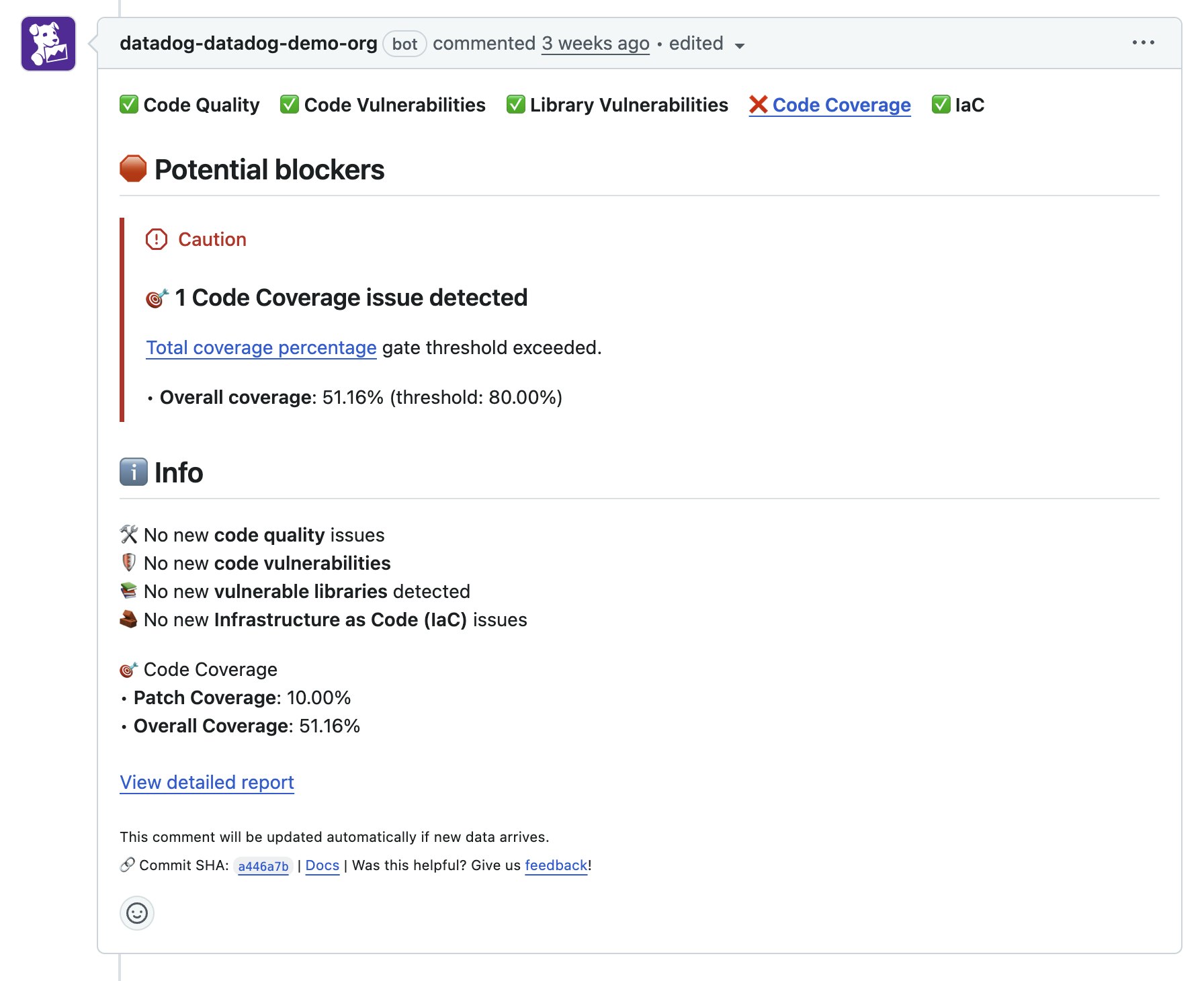Expand the edited history dropdown
Viewport: 1204px width, 981px height.
tap(739, 46)
